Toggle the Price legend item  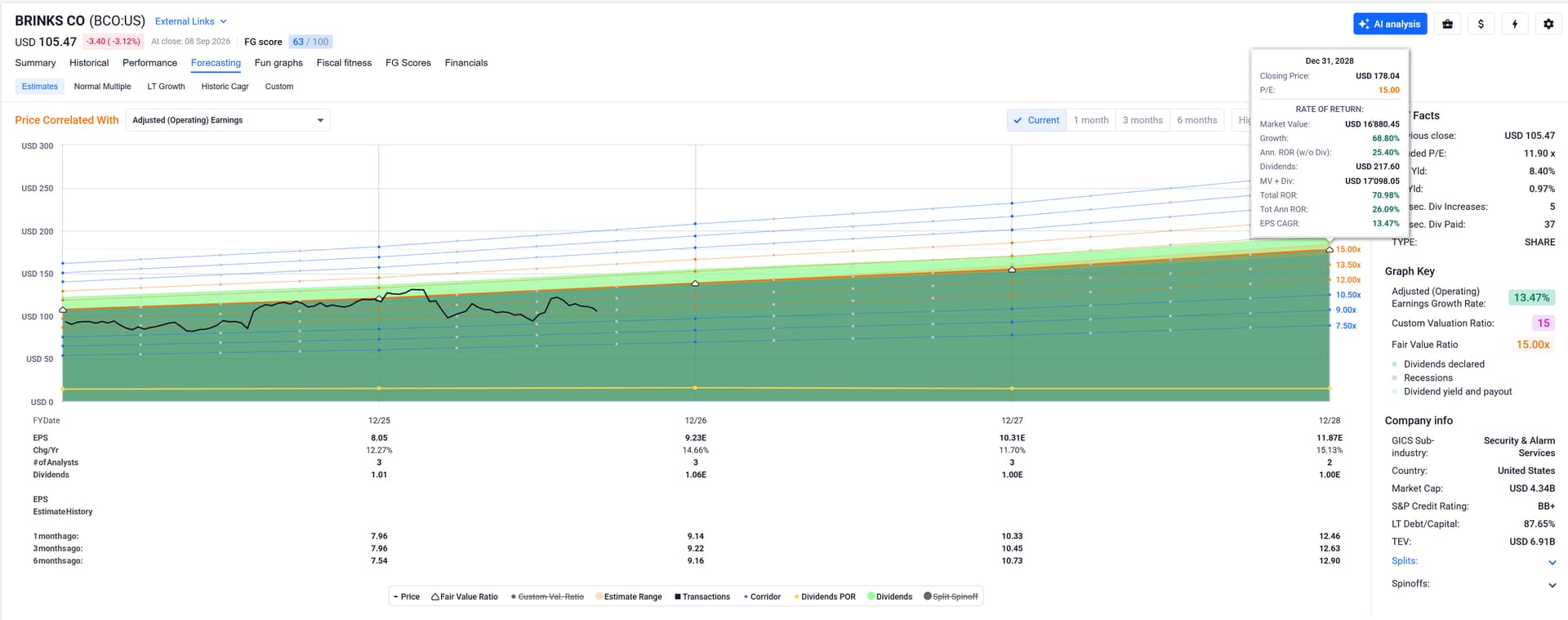point(407,596)
